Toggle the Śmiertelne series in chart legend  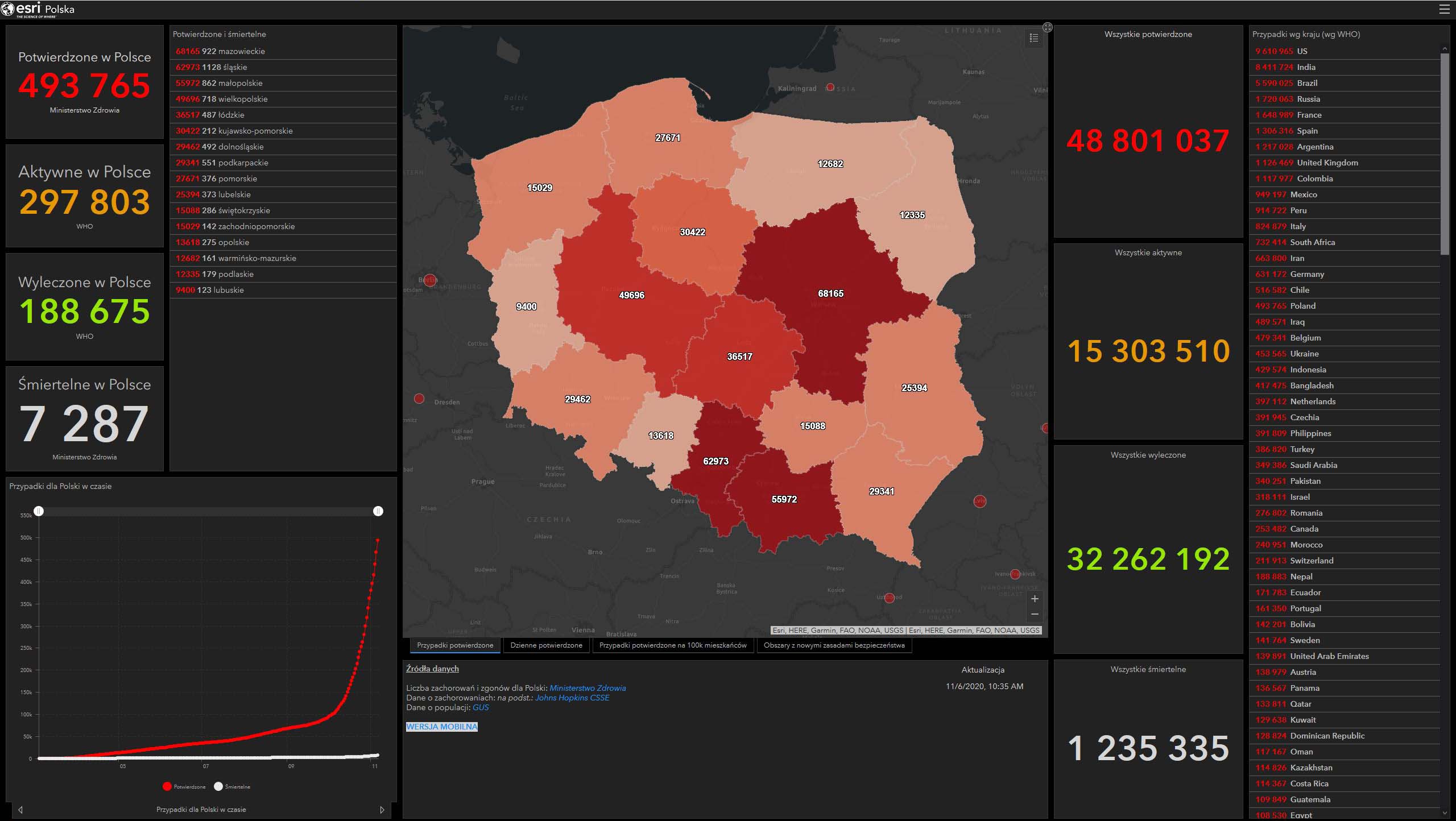click(232, 787)
